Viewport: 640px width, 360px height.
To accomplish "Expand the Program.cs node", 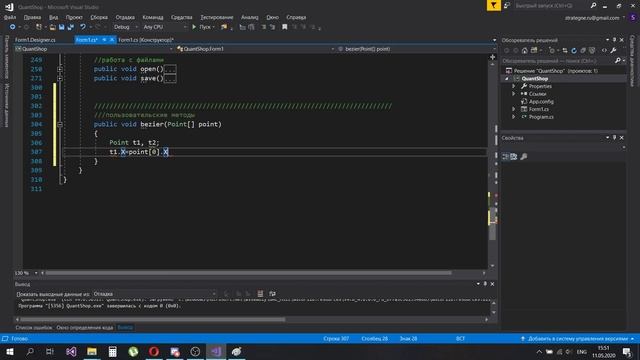I will click(514, 117).
